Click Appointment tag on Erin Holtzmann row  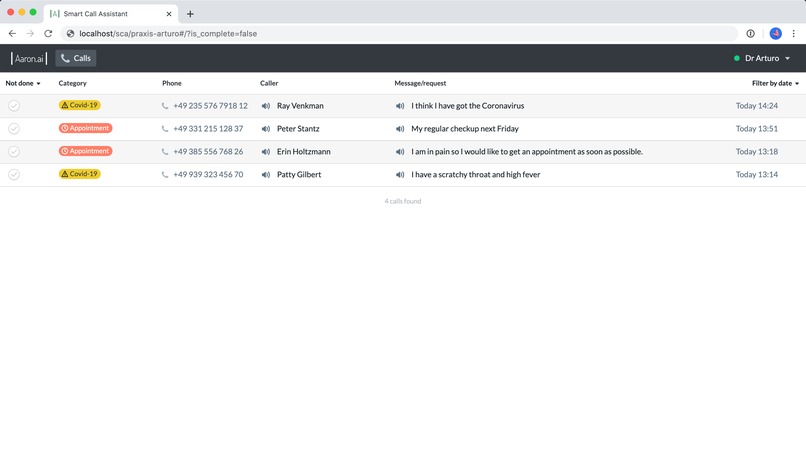click(x=85, y=151)
